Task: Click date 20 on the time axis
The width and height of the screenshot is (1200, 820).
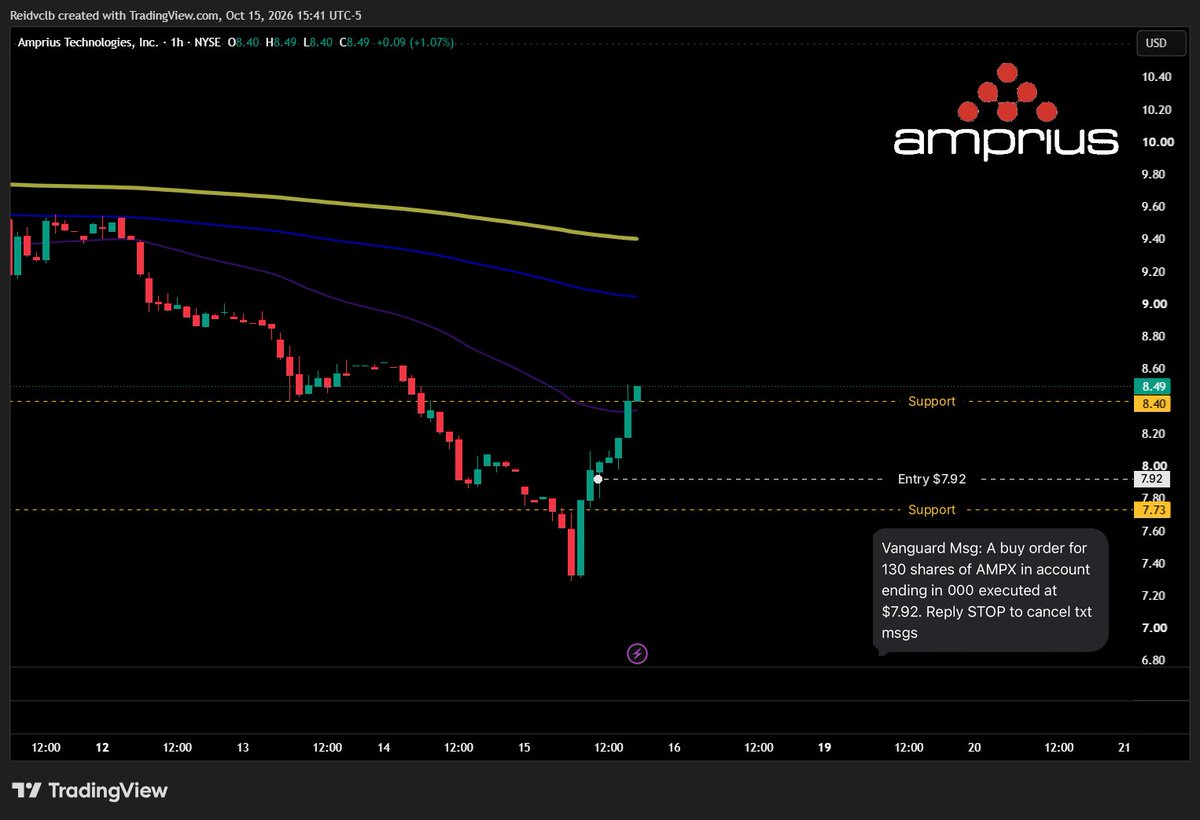Action: click(x=975, y=747)
